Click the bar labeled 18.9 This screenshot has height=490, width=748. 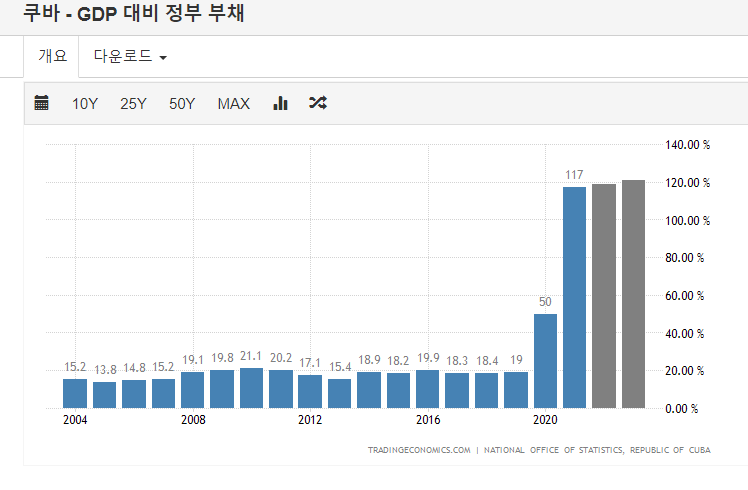coord(369,390)
